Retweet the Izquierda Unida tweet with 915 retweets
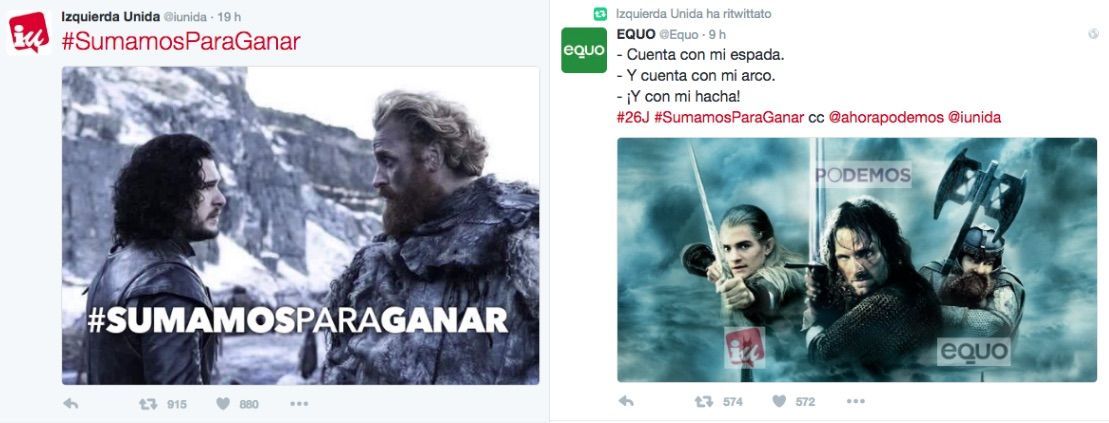1109x423 pixels. [x=148, y=404]
